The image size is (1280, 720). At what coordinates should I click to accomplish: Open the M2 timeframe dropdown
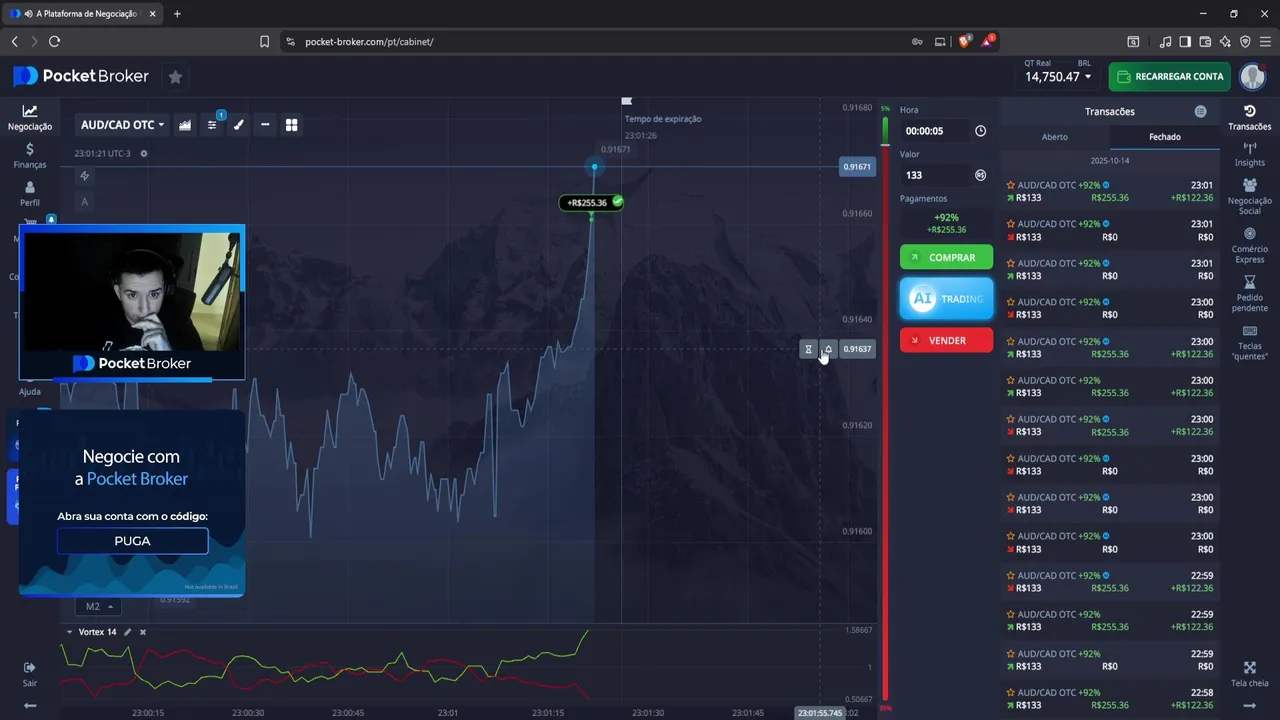pyautogui.click(x=98, y=606)
